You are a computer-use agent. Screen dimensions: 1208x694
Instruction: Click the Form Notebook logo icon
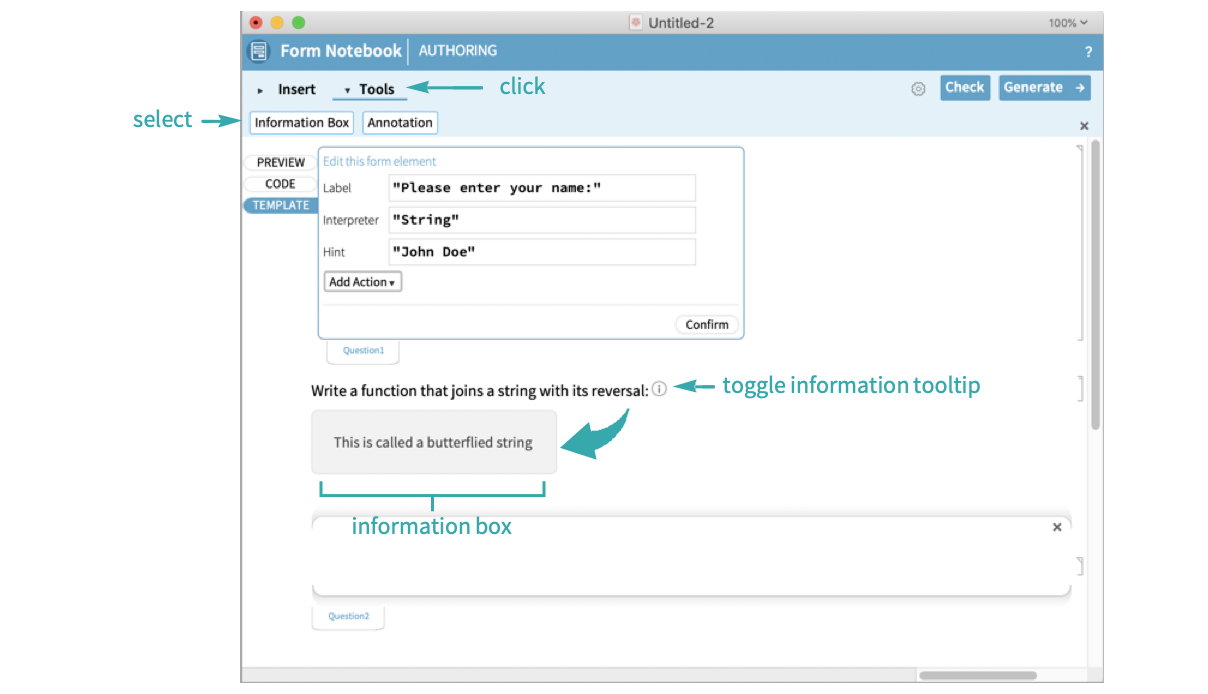(259, 51)
